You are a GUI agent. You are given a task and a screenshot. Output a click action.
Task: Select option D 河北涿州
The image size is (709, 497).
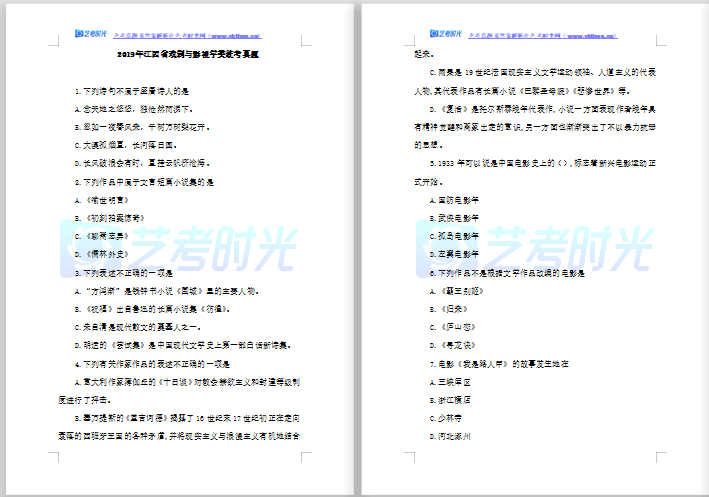tap(456, 435)
